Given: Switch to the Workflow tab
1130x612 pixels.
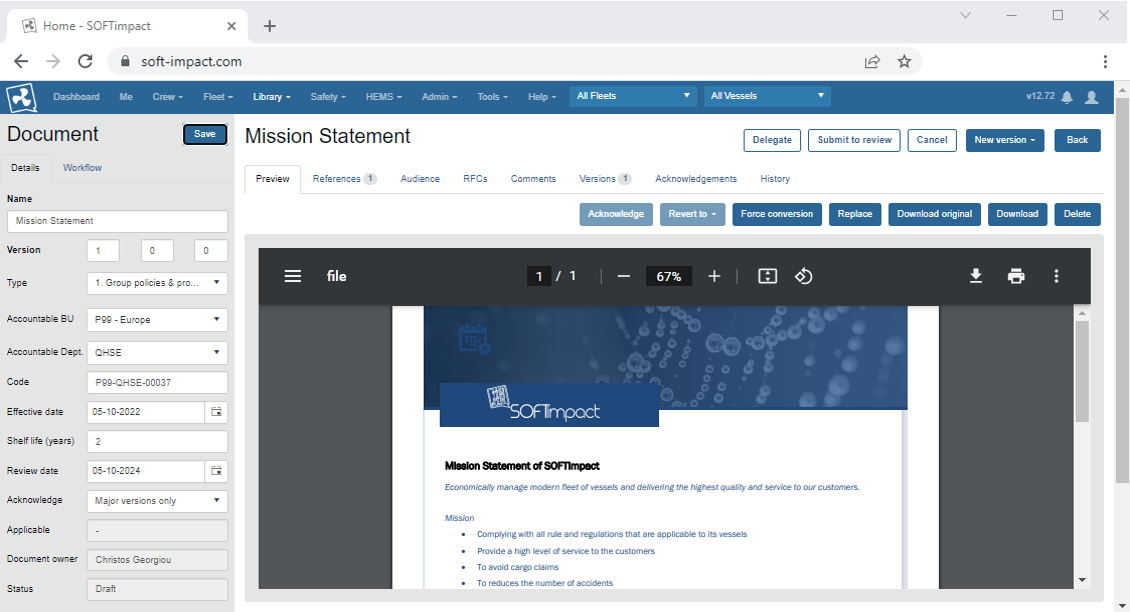Looking at the screenshot, I should pos(82,168).
